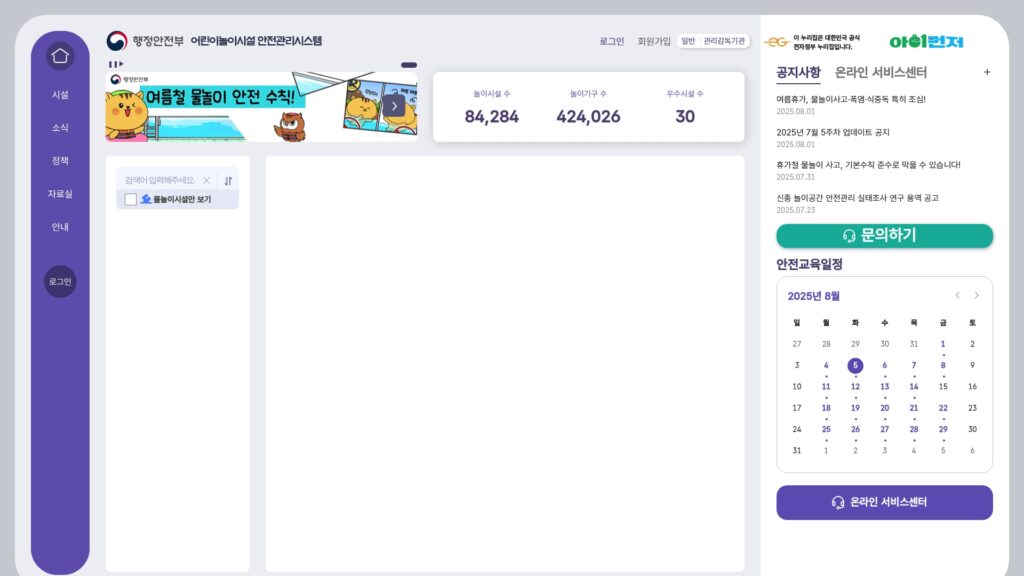1024x576 pixels.
Task: Click the 안전교육일정 heading
Action: coord(809,264)
